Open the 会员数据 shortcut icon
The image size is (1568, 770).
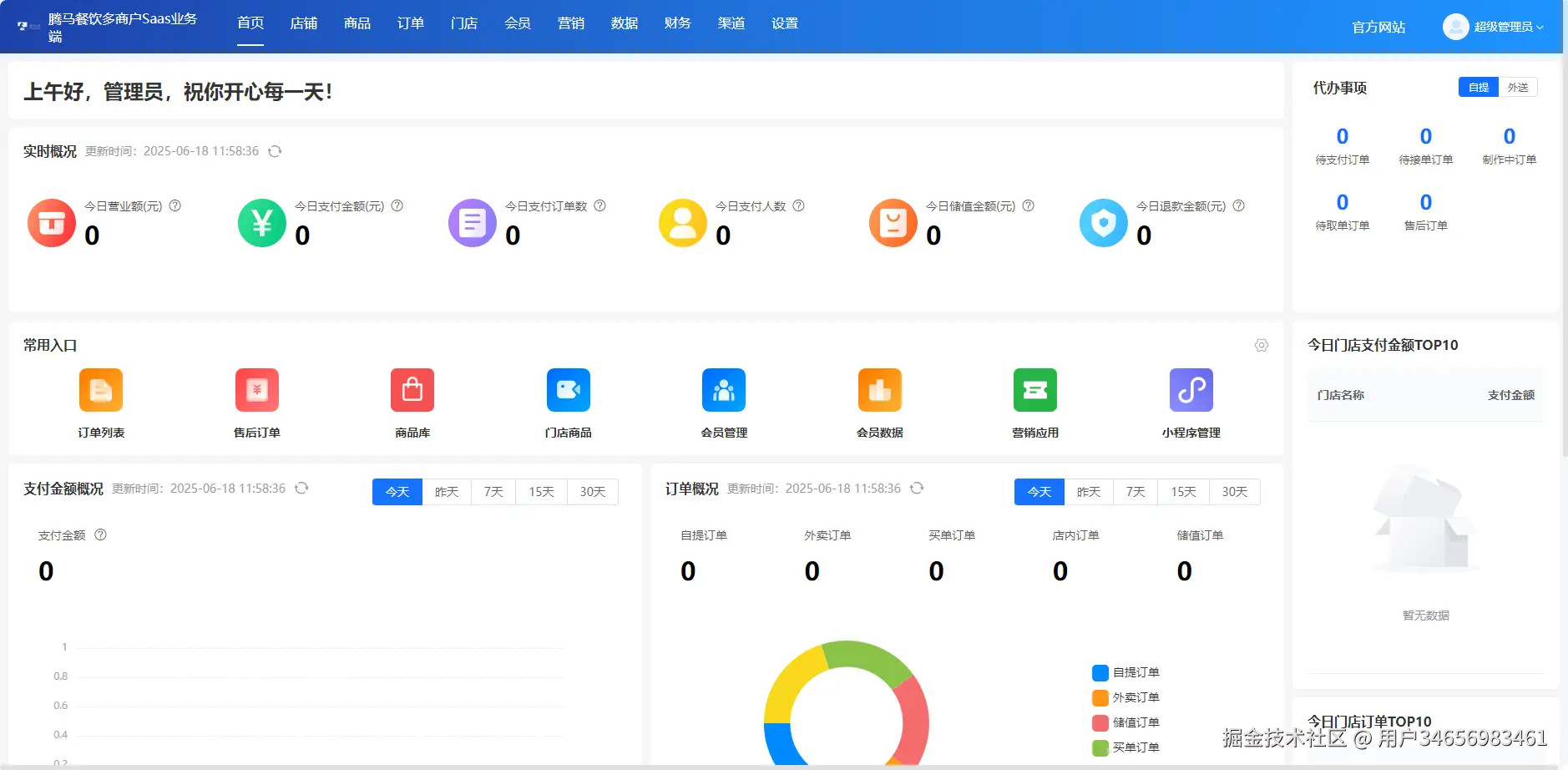click(880, 390)
